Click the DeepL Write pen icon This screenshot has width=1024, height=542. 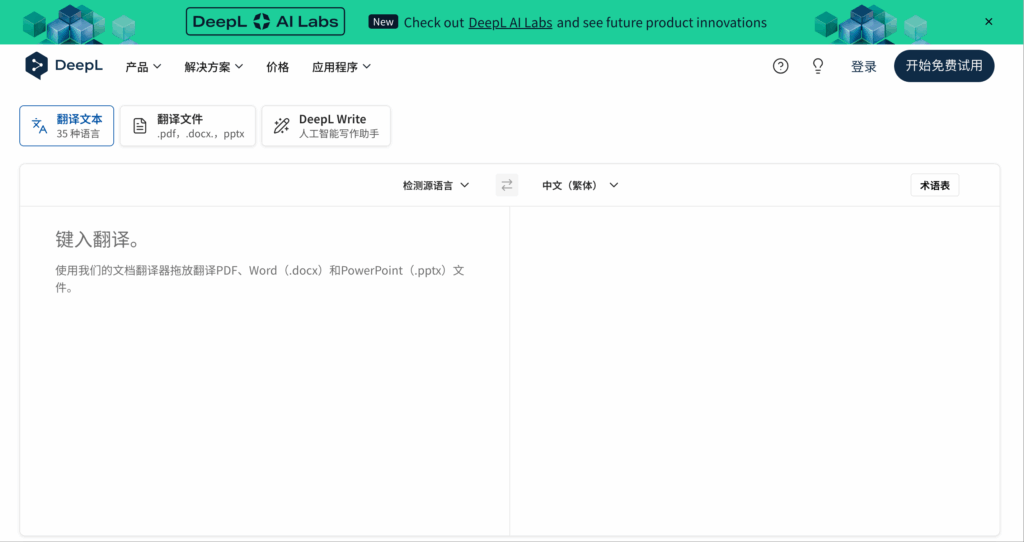[281, 126]
